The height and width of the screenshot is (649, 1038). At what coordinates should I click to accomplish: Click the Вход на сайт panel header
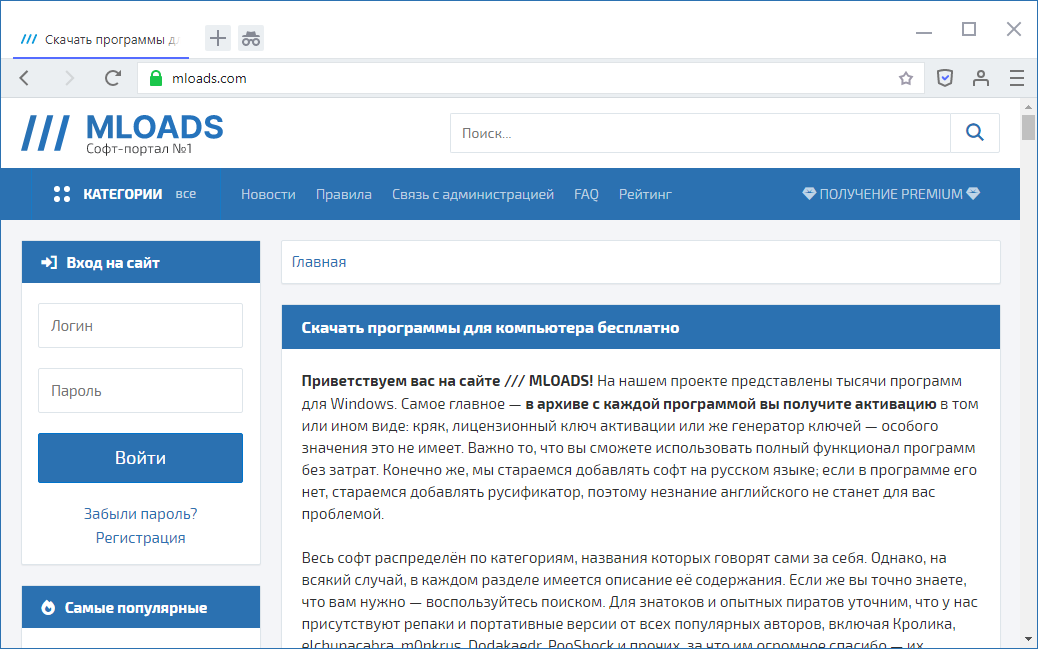click(141, 262)
